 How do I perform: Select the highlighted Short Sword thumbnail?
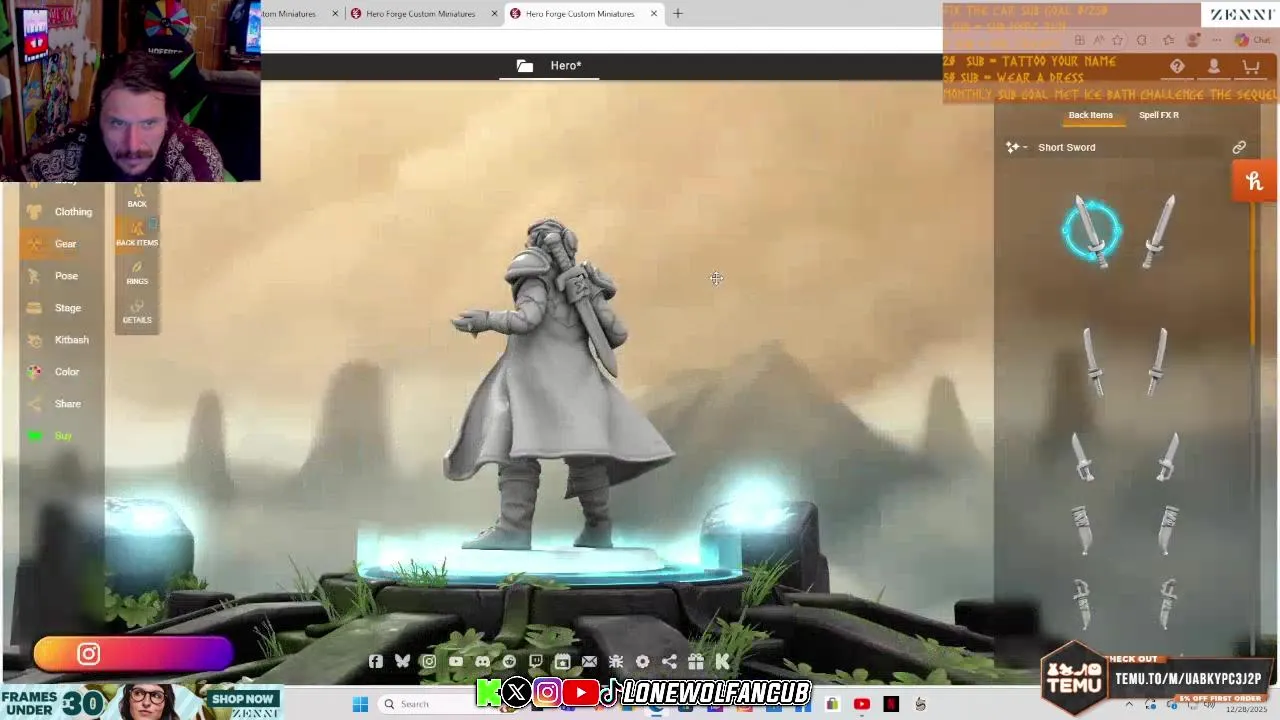click(x=1091, y=232)
